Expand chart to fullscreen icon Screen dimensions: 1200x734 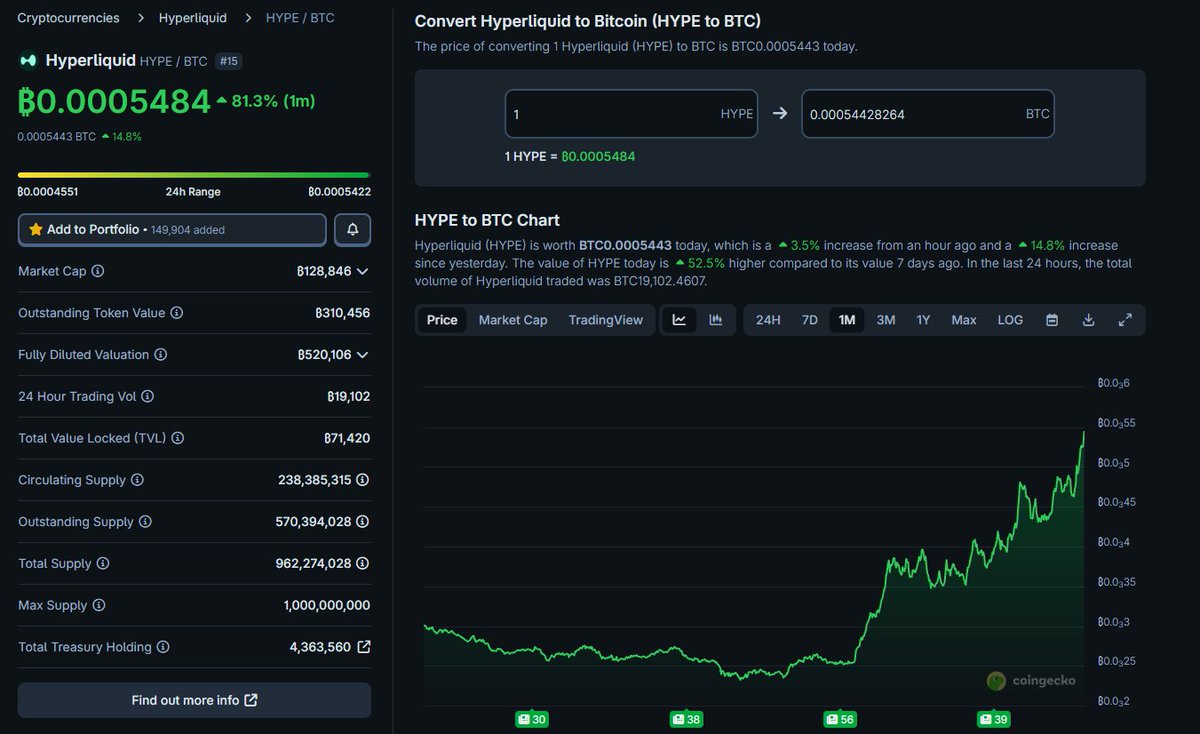pos(1125,320)
